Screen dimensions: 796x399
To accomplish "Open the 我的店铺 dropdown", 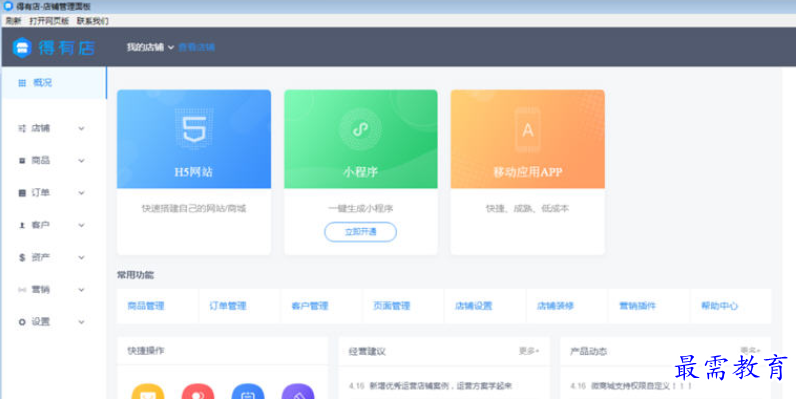I will coord(150,47).
